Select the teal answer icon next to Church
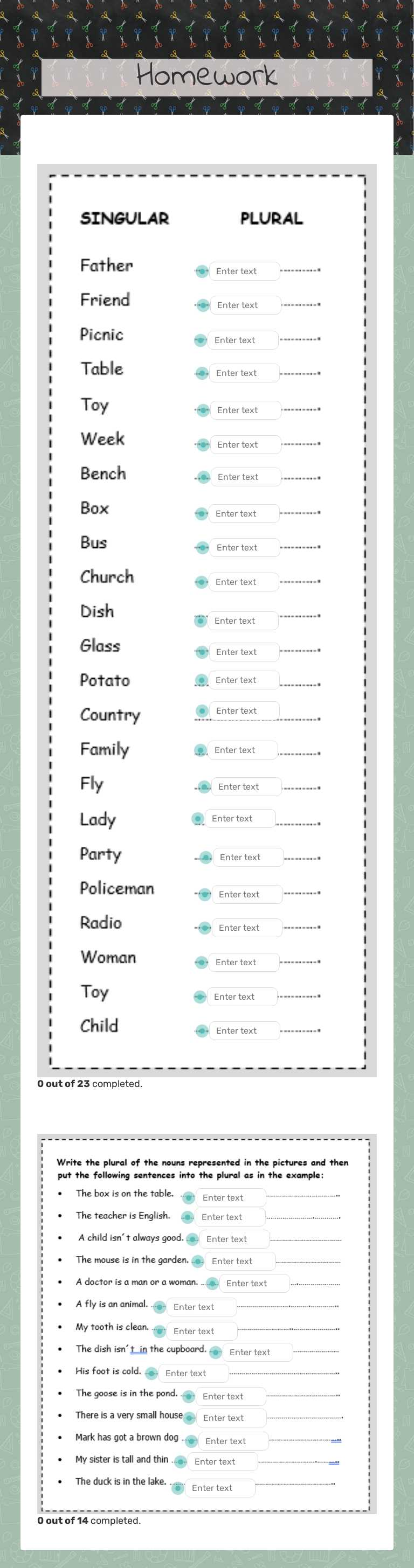Screen dimensions: 414x1568 click(x=201, y=582)
